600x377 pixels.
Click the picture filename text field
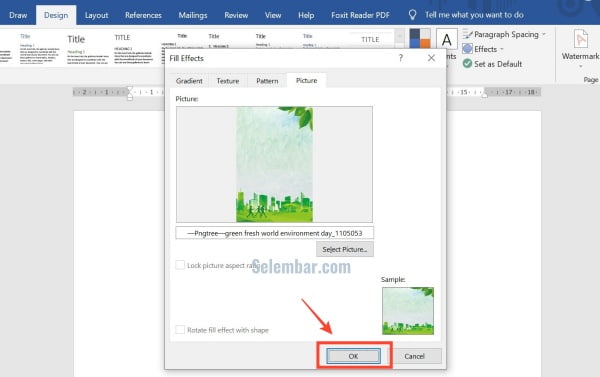pyautogui.click(x=274, y=233)
